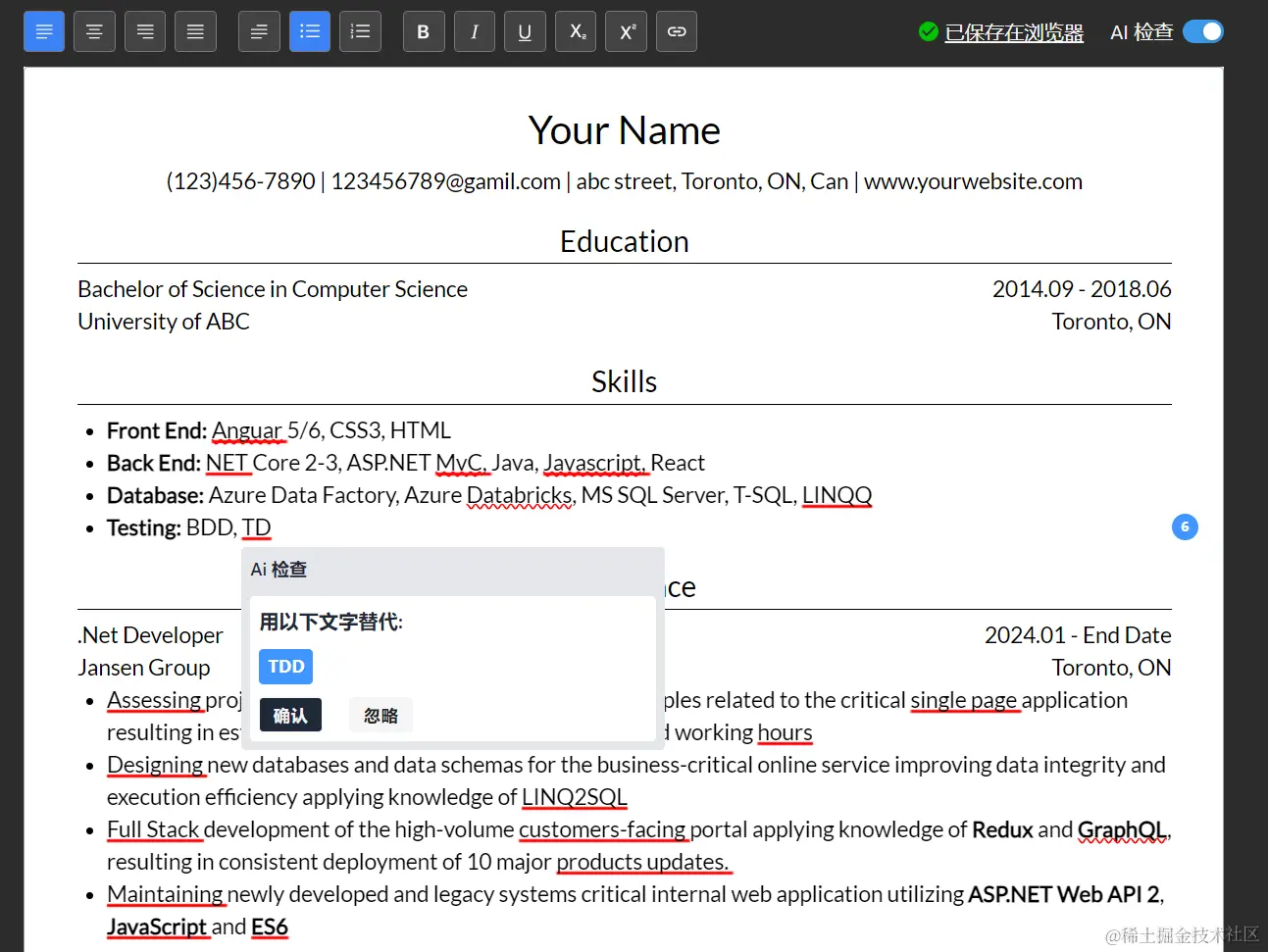
Task: Open the 已保存在浏览器 link
Action: [1014, 32]
